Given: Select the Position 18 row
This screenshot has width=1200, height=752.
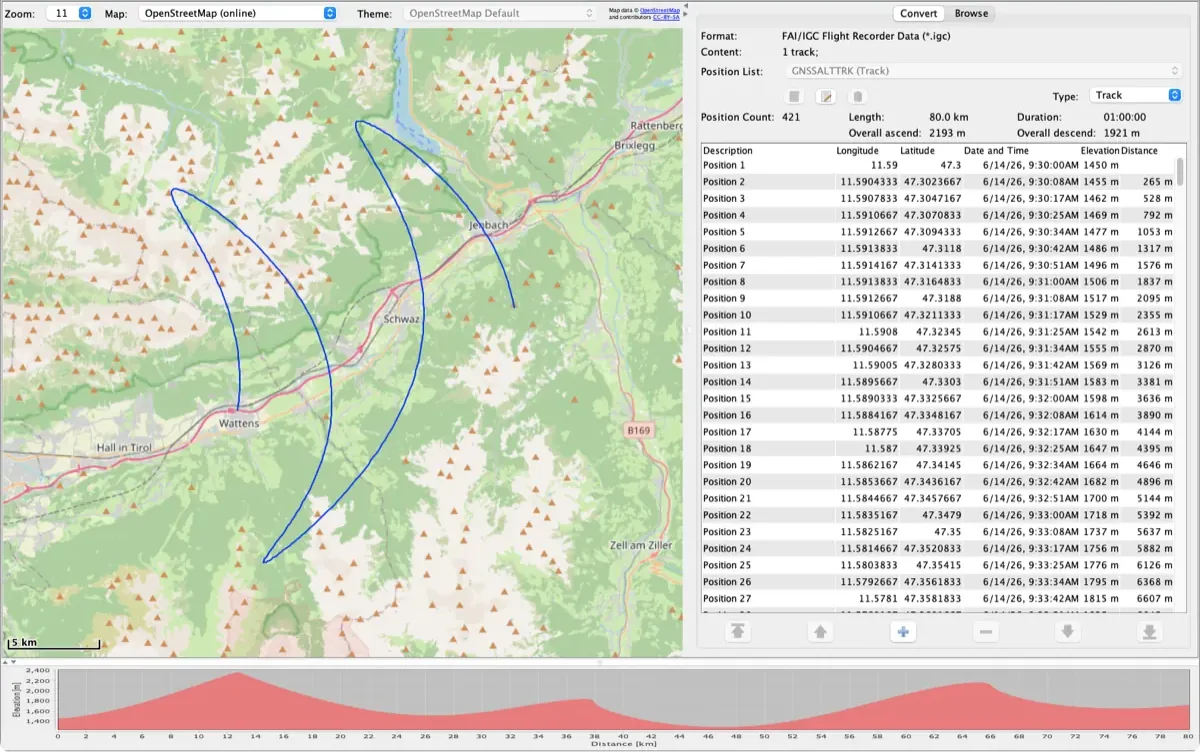Looking at the screenshot, I should click(938, 449).
